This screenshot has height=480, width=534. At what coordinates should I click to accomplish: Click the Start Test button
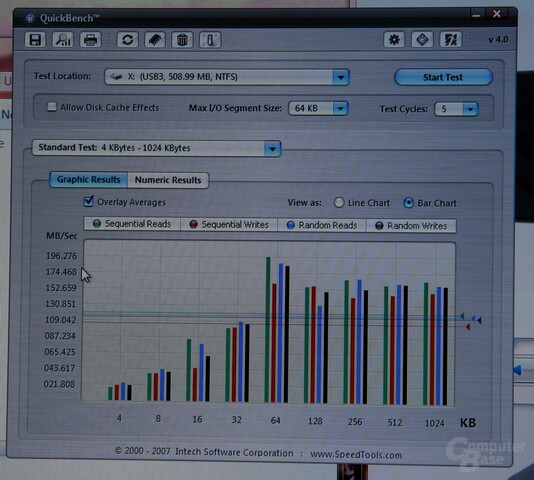tap(443, 77)
